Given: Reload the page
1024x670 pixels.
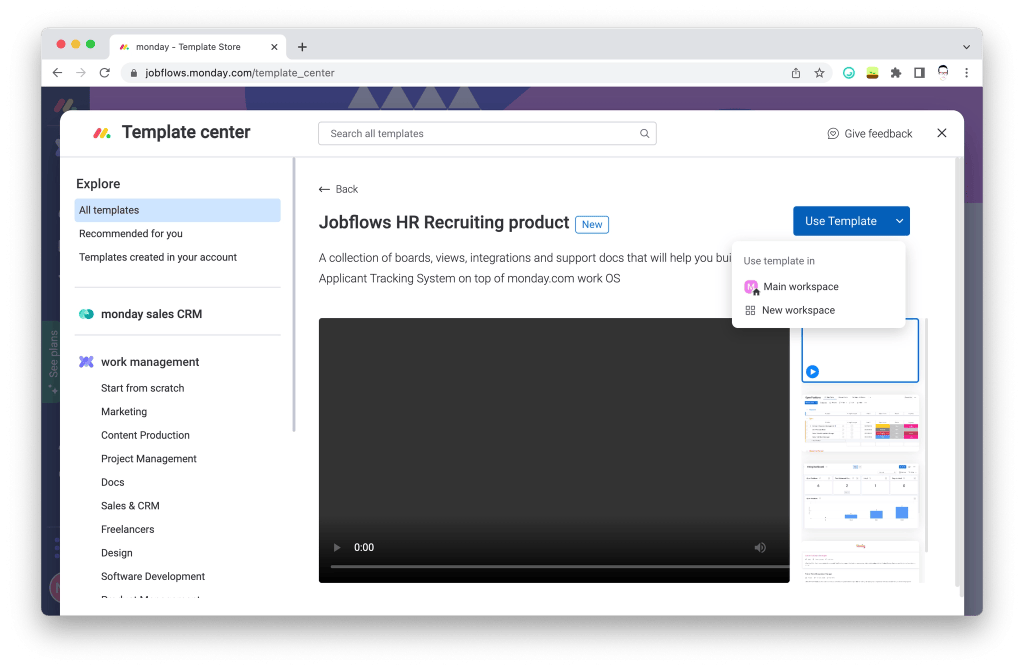Looking at the screenshot, I should point(104,72).
